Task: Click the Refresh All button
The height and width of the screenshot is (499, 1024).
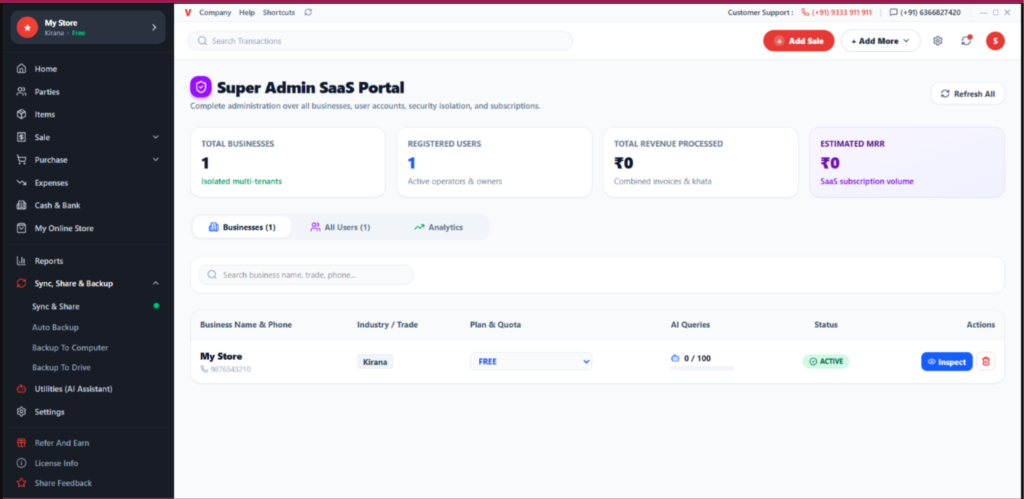Action: tap(968, 94)
